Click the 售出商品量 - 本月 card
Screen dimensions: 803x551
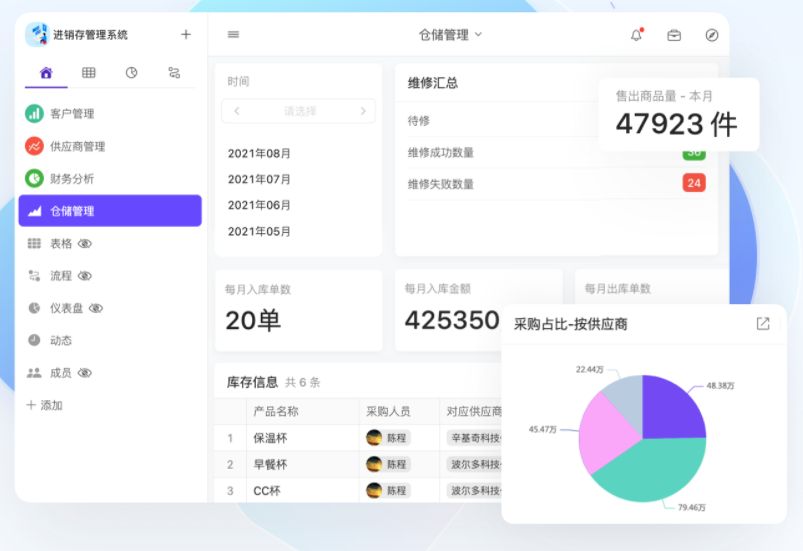pos(679,114)
